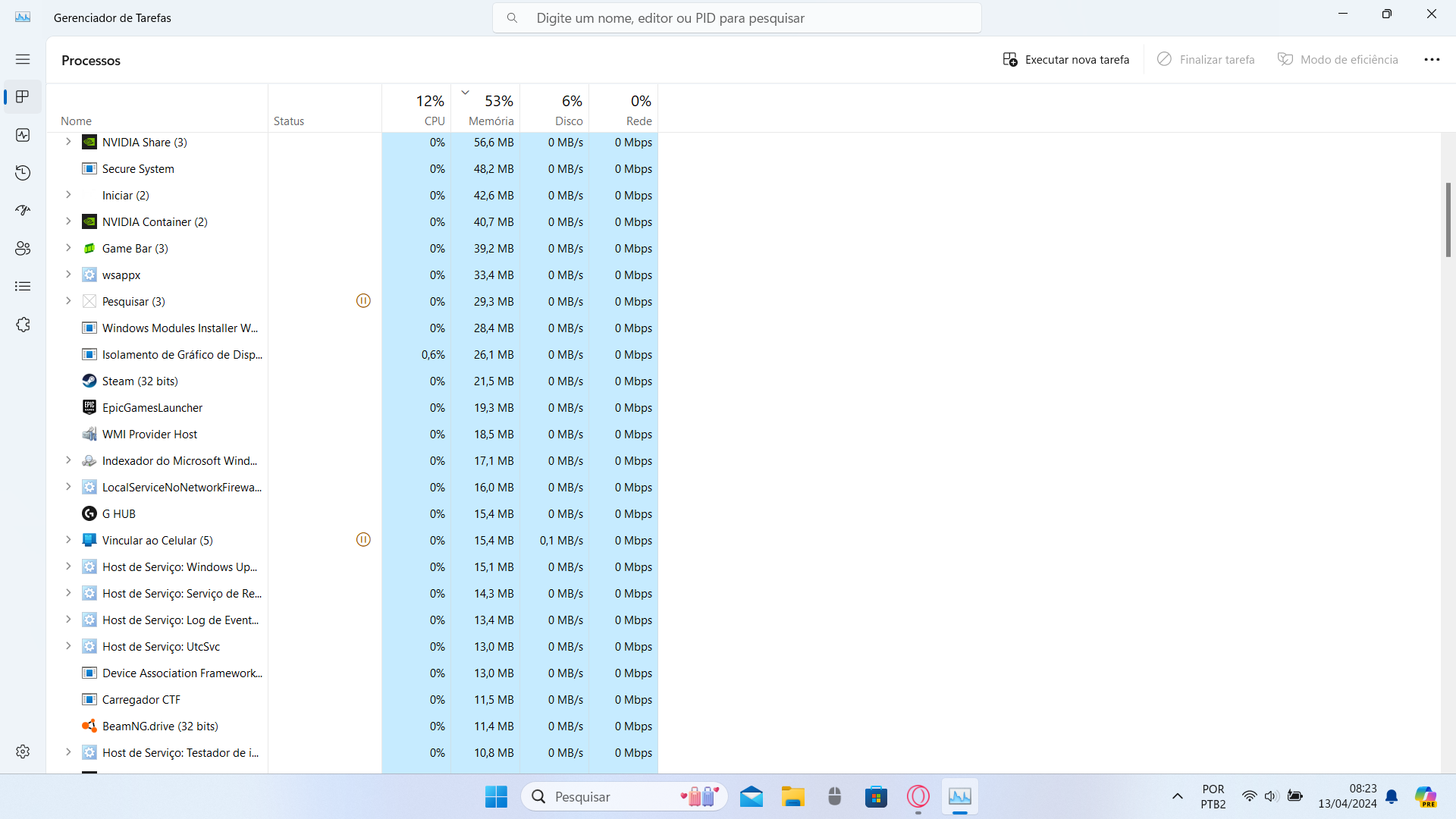Screen dimensions: 1456x819
Task: Open Microsoft Store from taskbar
Action: tap(876, 796)
